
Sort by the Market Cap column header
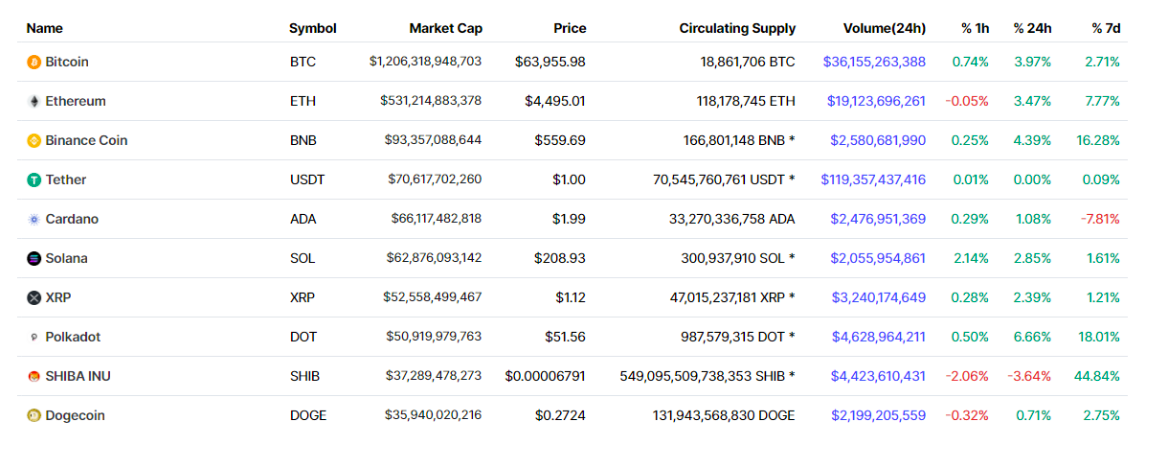pos(445,28)
